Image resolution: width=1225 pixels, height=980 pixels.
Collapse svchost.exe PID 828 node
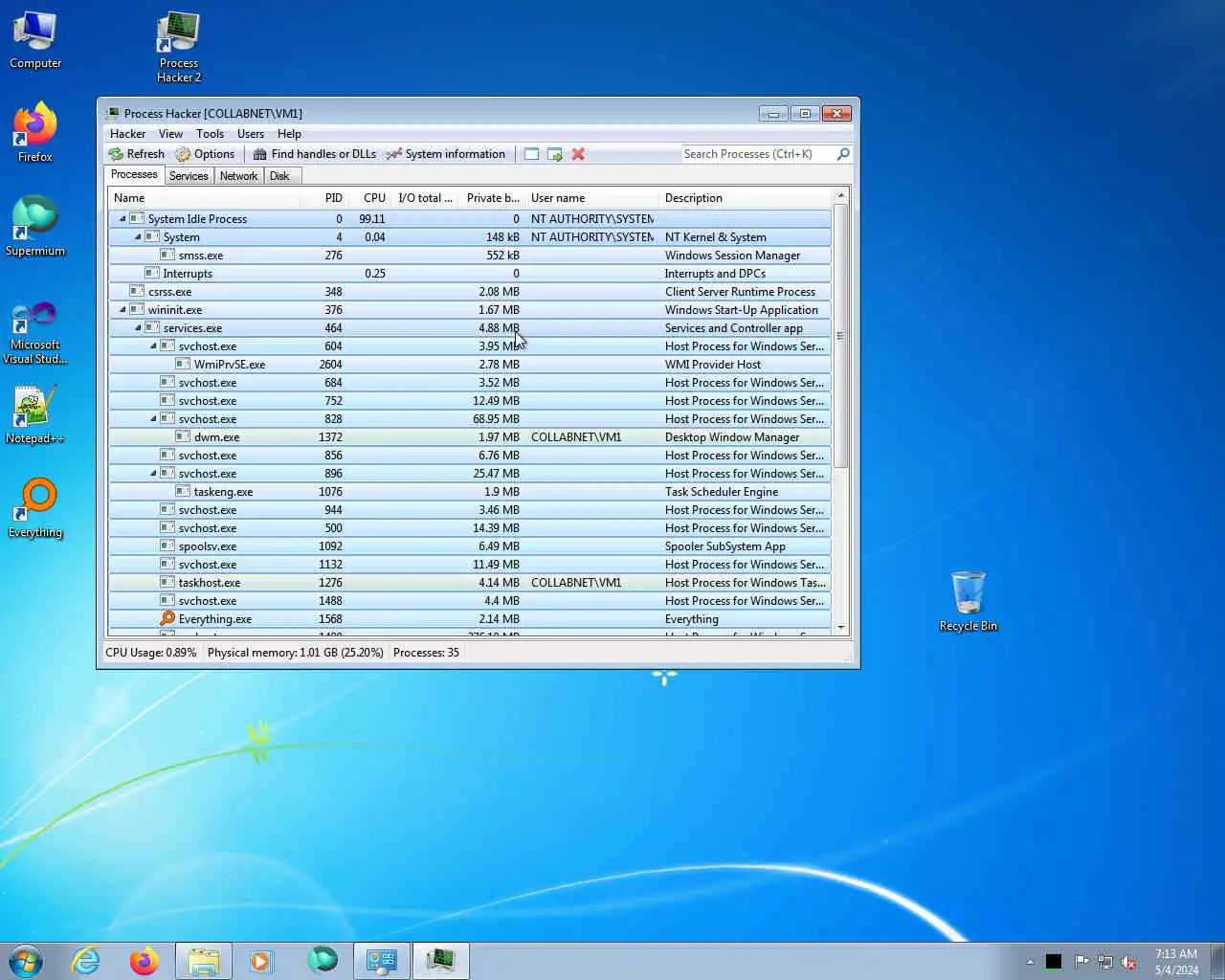tap(153, 419)
